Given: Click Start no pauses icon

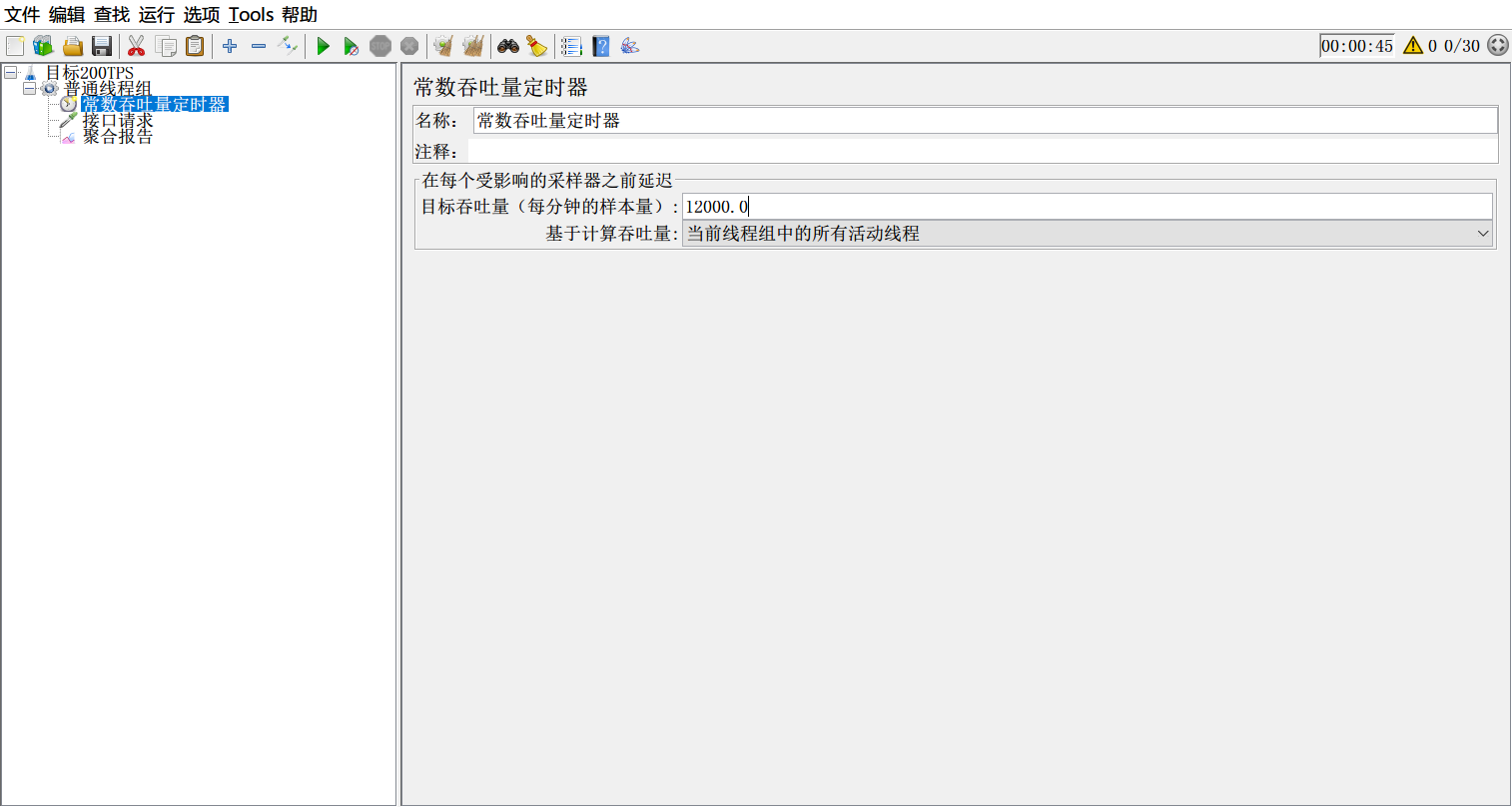Looking at the screenshot, I should click(x=351, y=46).
